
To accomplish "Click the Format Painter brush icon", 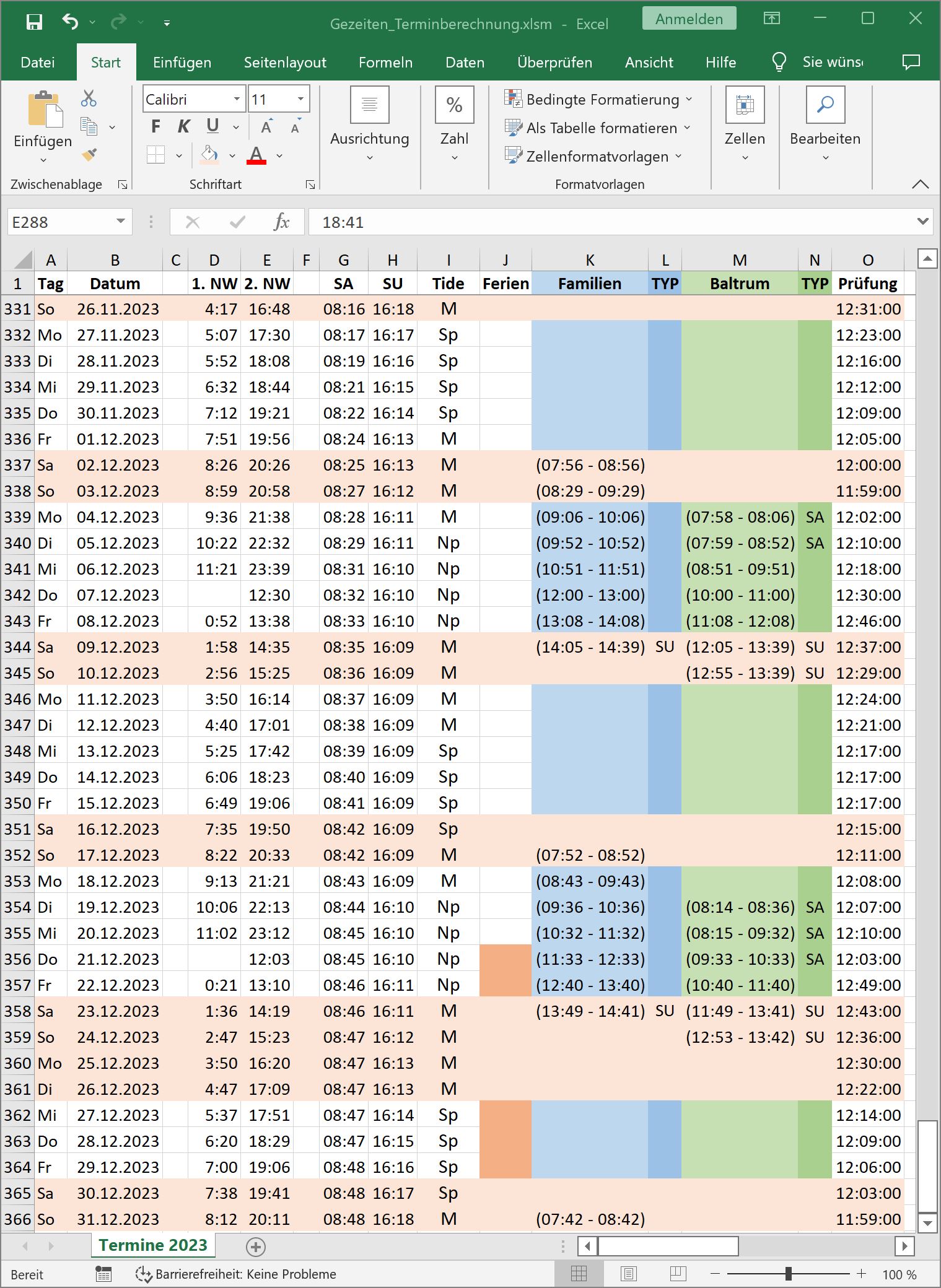I will pos(89,155).
